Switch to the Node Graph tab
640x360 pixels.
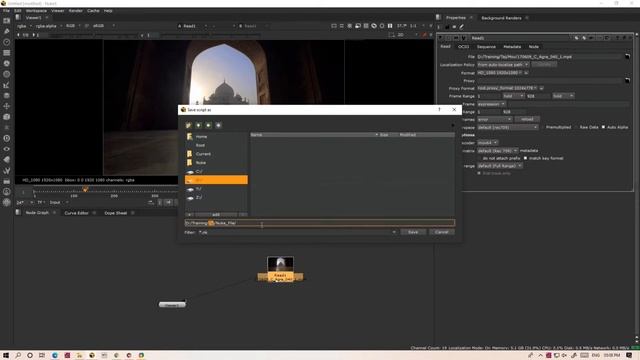(37, 213)
